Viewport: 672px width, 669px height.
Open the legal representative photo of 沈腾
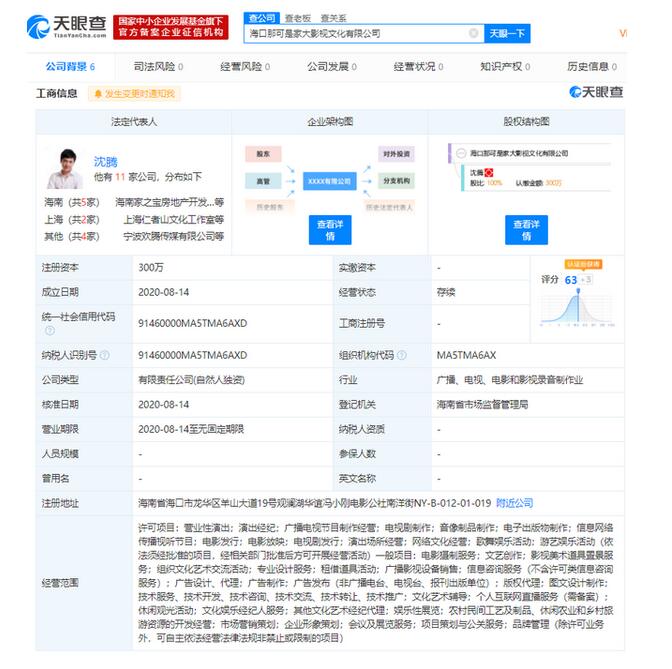click(65, 169)
